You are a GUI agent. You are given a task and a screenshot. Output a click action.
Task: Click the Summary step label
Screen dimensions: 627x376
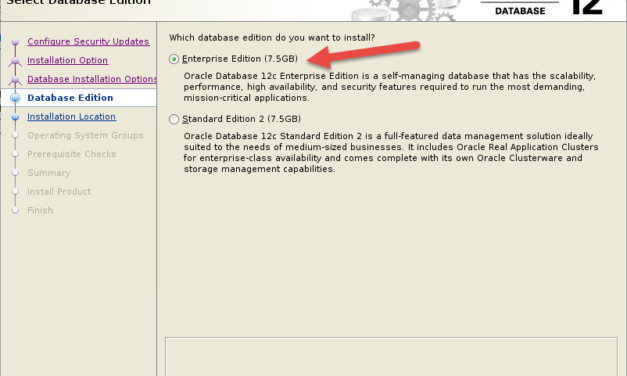click(49, 173)
